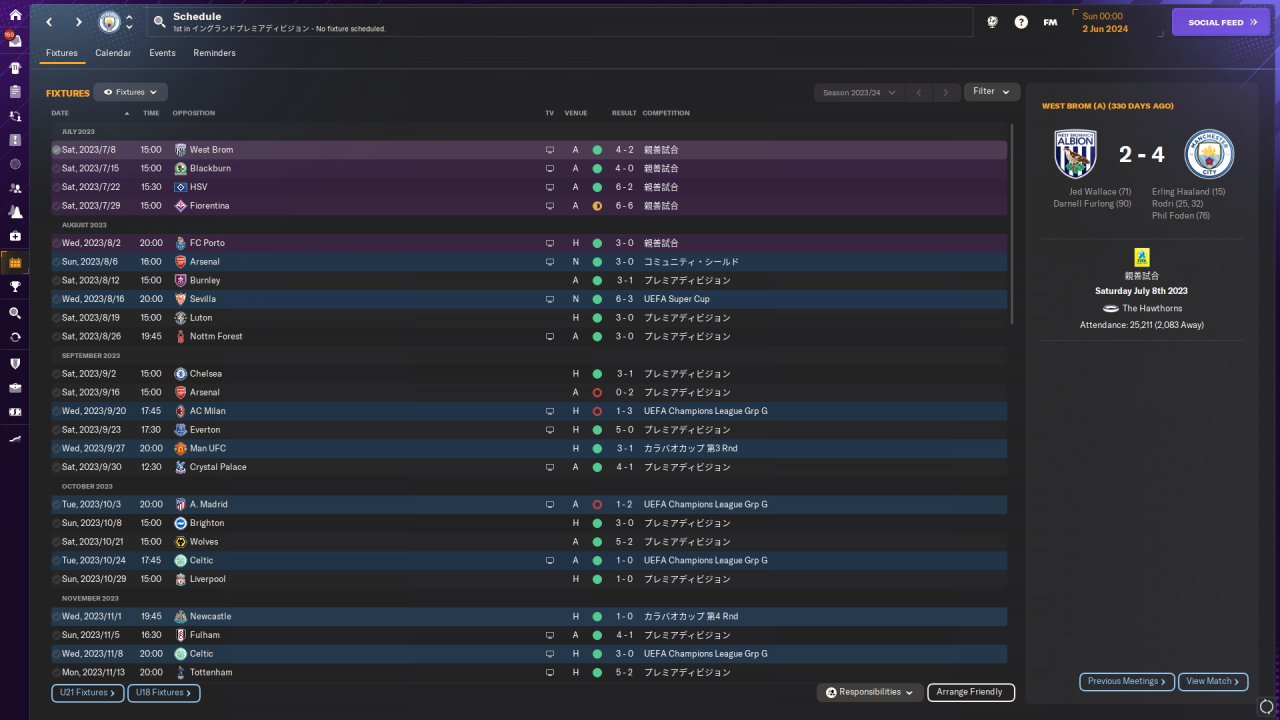Tick the selection circle for Burnley fixture
This screenshot has height=720, width=1280.
tap(57, 280)
